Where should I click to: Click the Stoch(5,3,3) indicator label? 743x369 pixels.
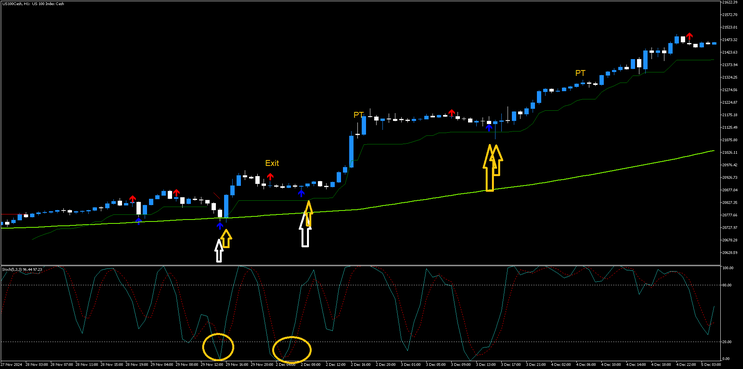[x=22, y=269]
